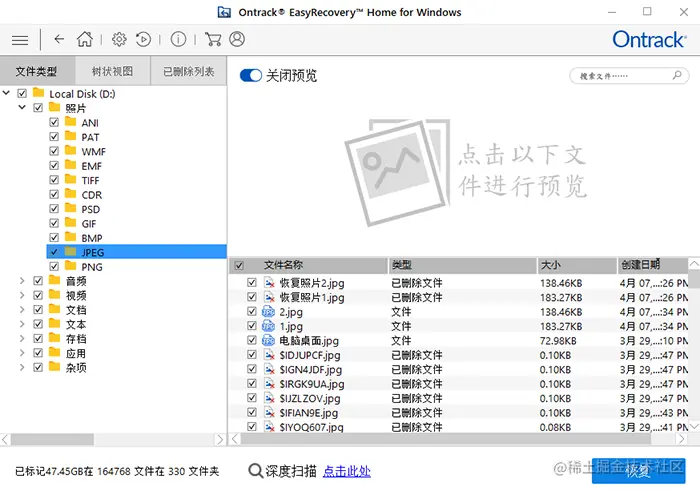Click the 照片 folder icon
Image resolution: width=700 pixels, height=491 pixels.
(54, 107)
